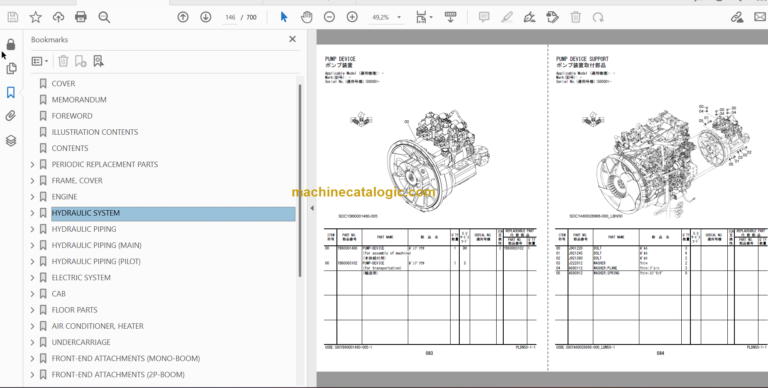Open the COVER bookmark
Viewport: 768px width, 388px height.
63,84
